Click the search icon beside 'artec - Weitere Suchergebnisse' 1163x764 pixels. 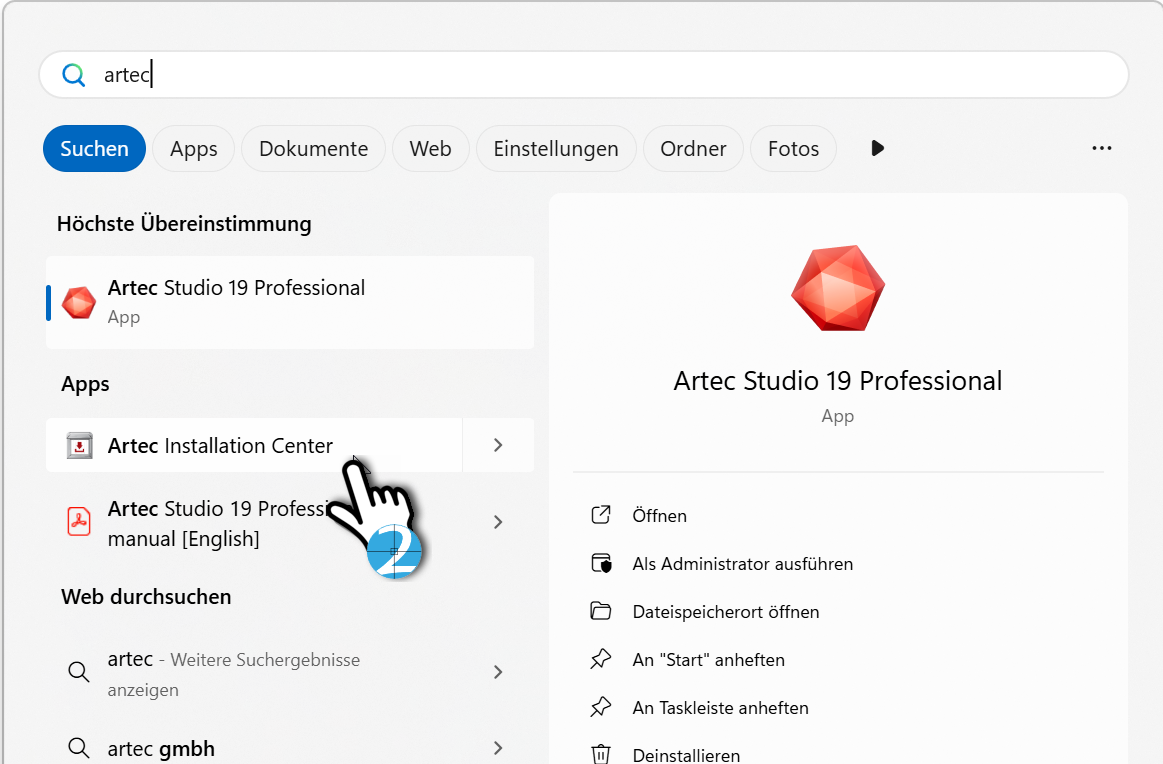tap(79, 672)
